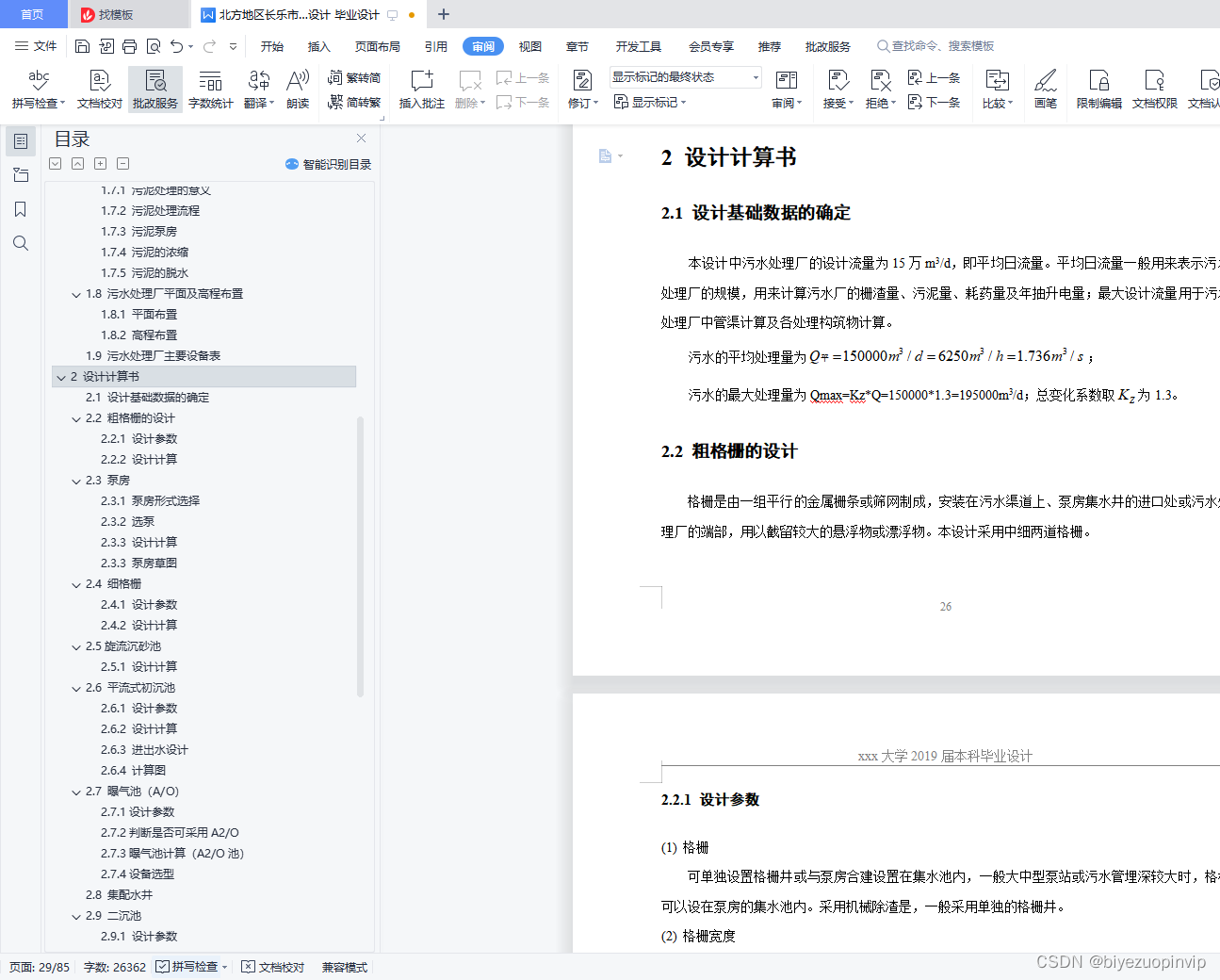Open the 画笔 brush annotation tool

point(1046,90)
